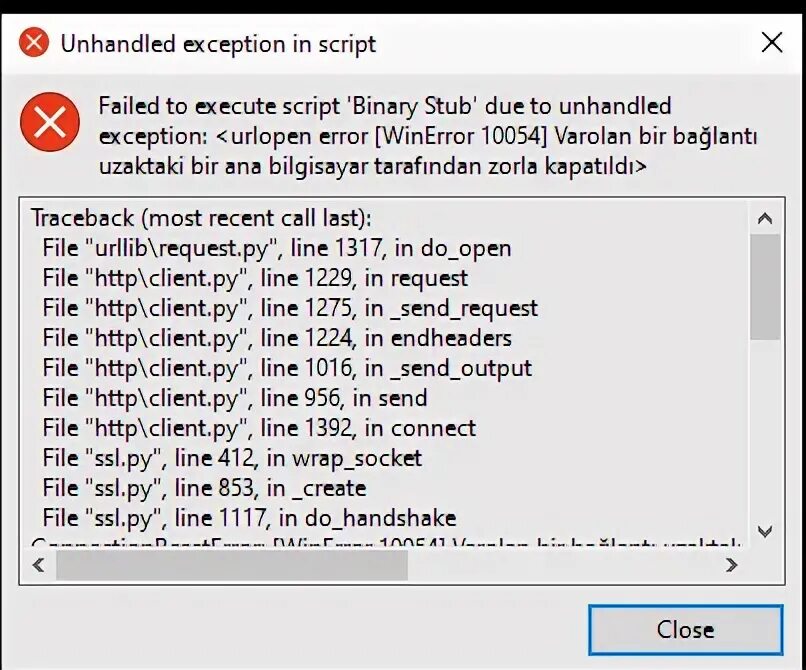Click the large red error icon
The width and height of the screenshot is (806, 670).
(x=50, y=124)
